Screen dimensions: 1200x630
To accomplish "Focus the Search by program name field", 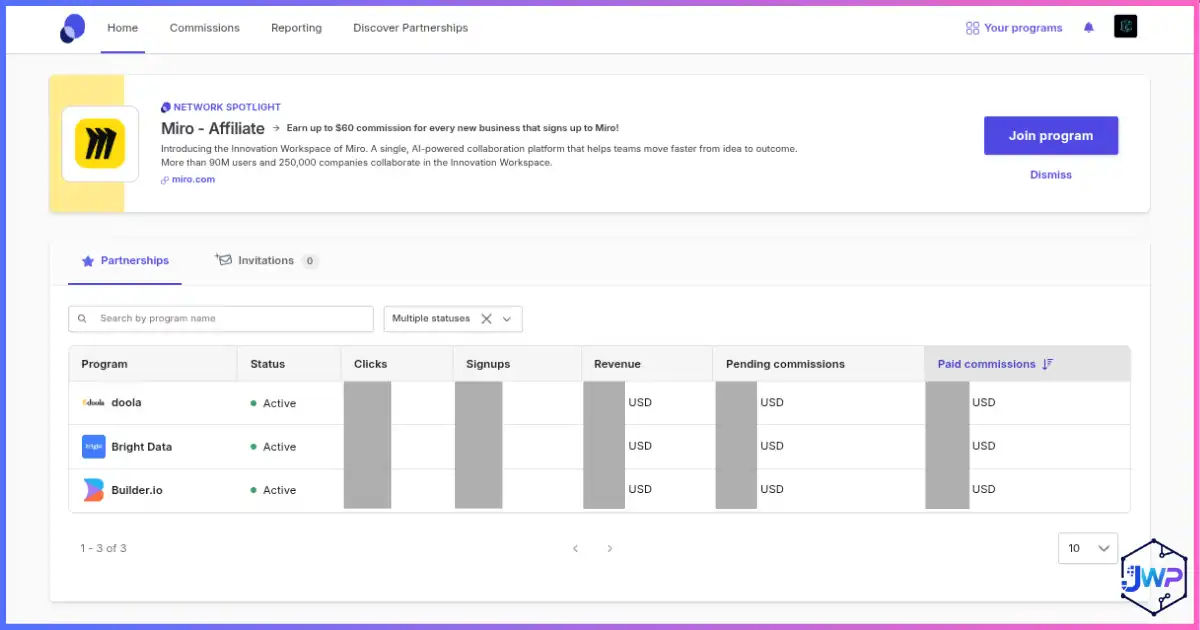I will coord(221,319).
